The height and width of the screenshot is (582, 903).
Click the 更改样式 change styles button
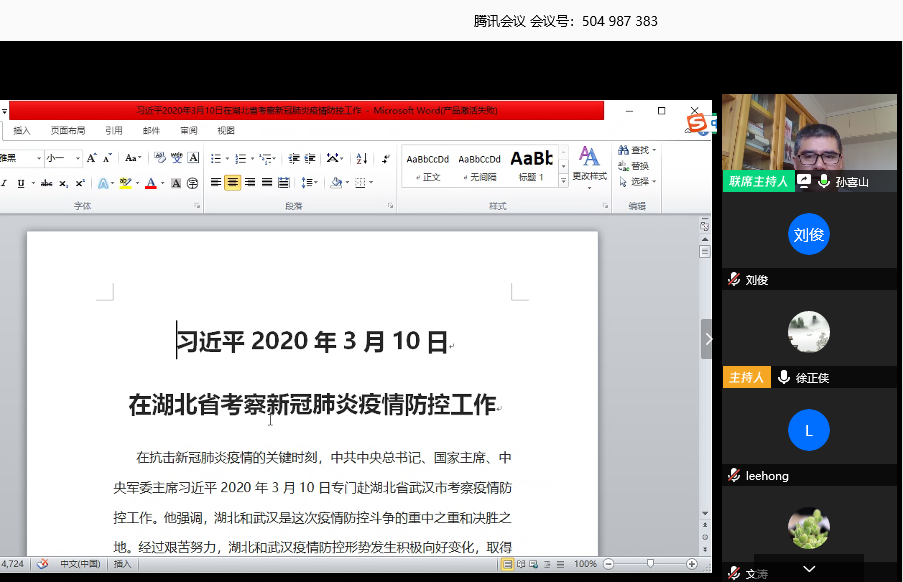[589, 165]
